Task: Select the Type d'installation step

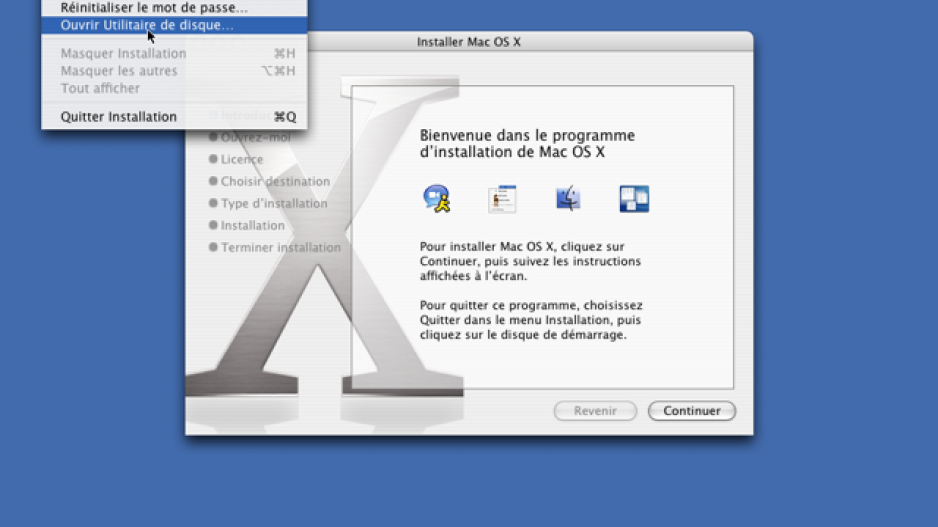Action: [268, 203]
